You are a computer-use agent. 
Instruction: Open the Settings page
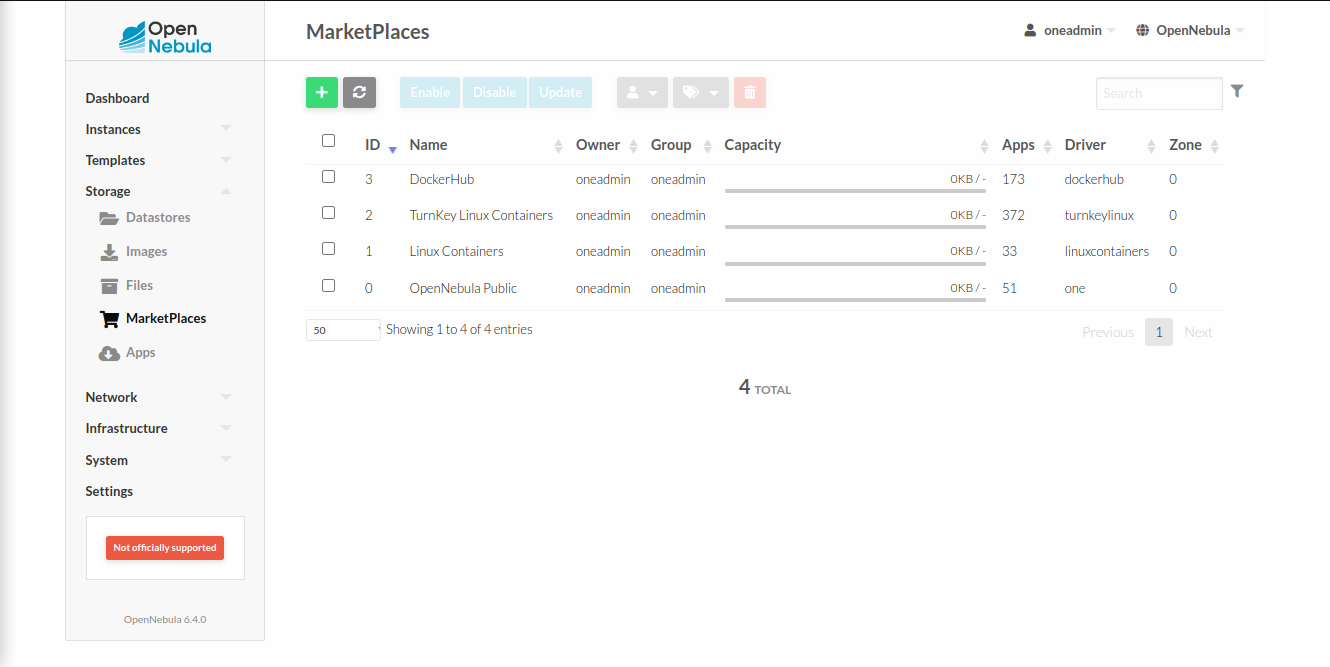pyautogui.click(x=109, y=491)
